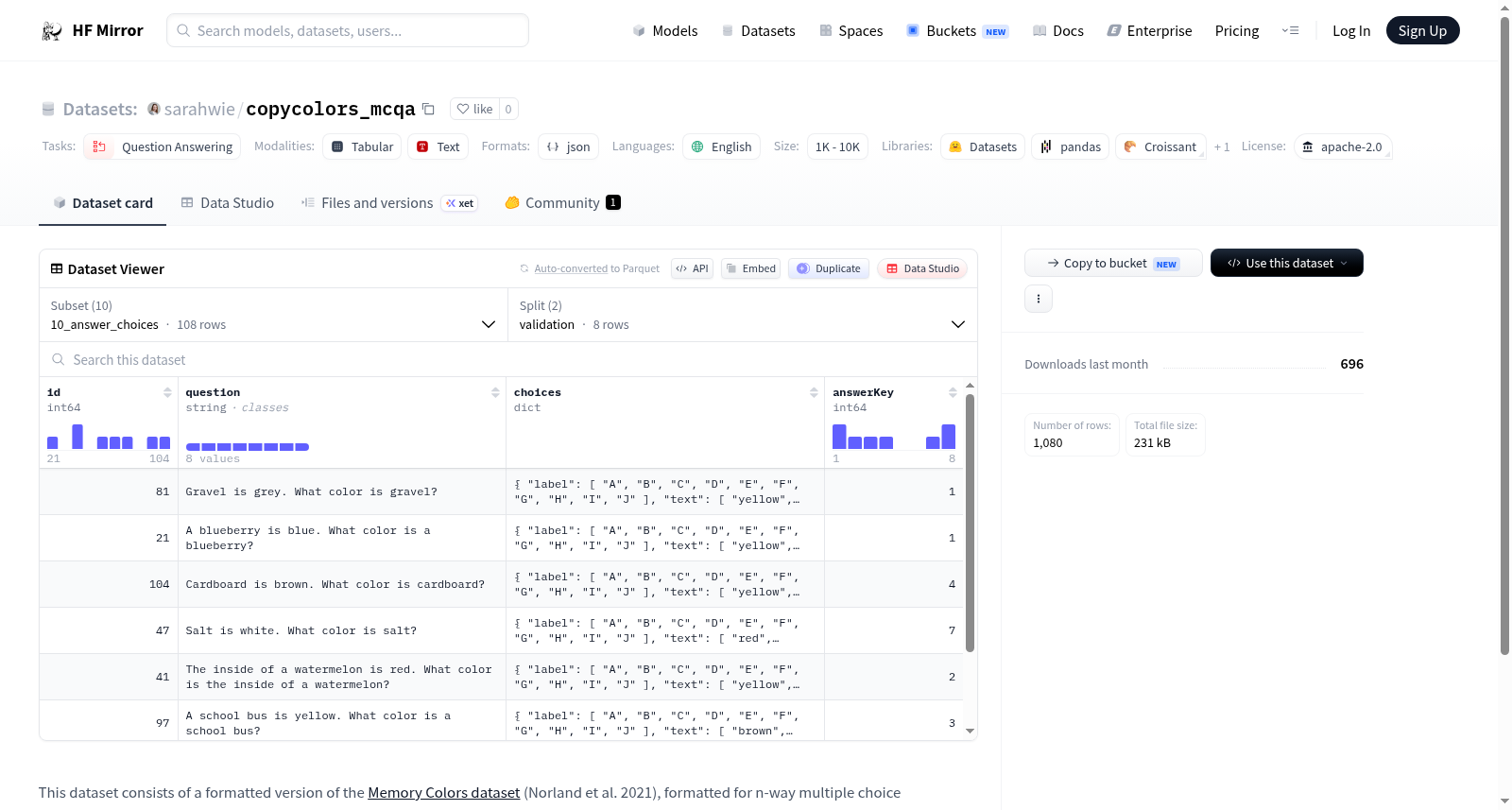Duplicate the dataset

pyautogui.click(x=829, y=268)
